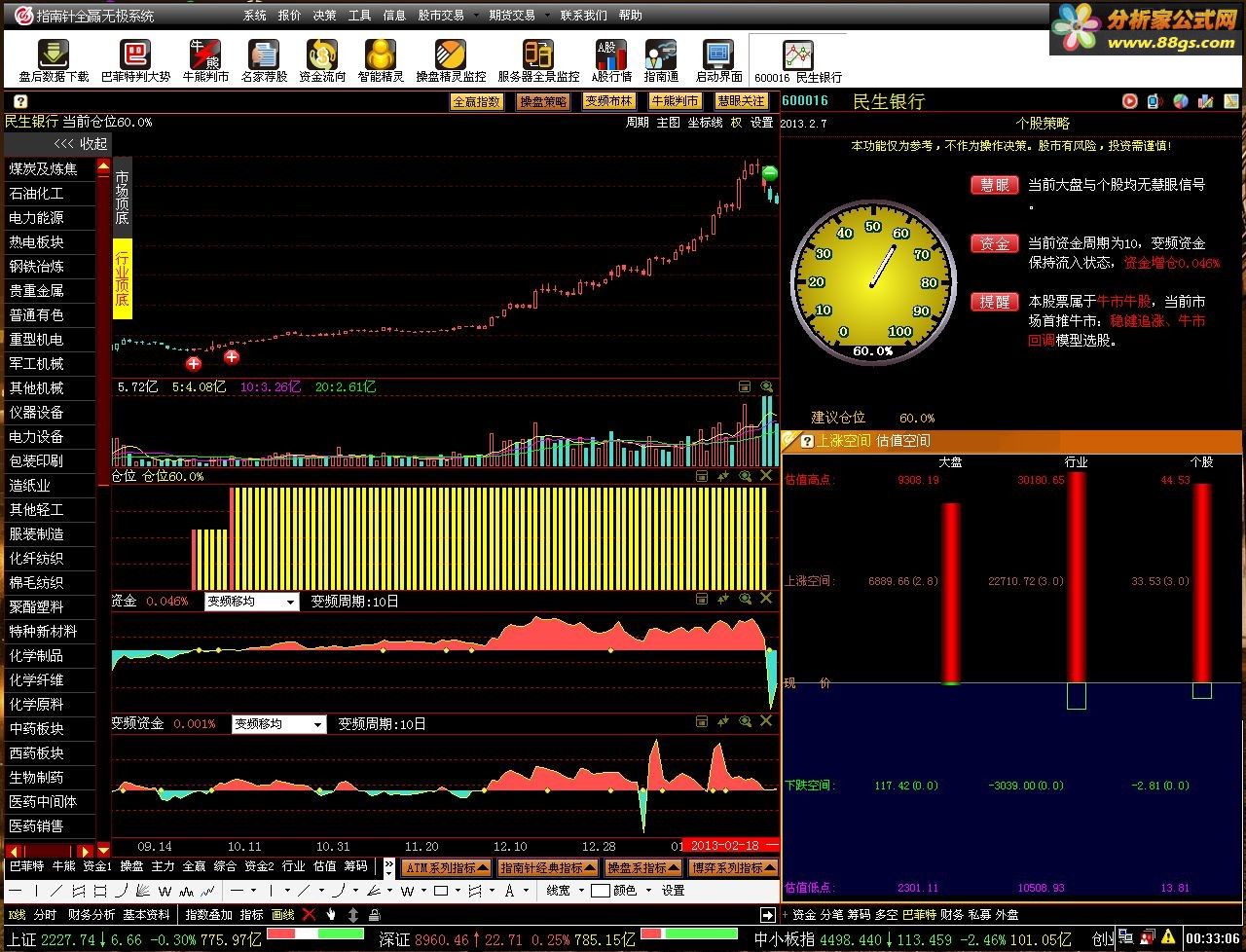This screenshot has height=952, width=1246.
Task: Open 服务器全景监控 icon
Action: (538, 60)
